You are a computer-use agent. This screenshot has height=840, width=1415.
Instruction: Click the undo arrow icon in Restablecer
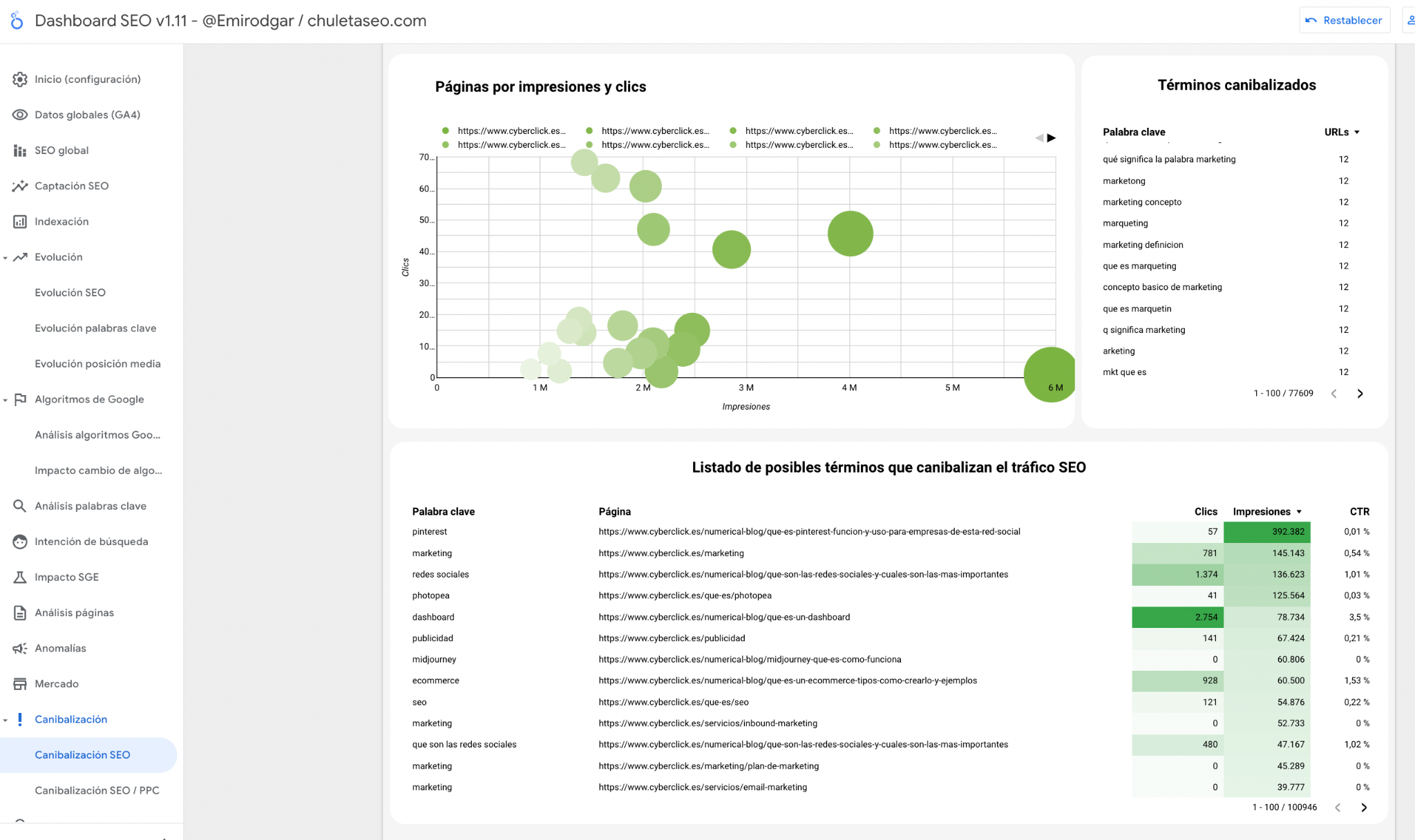pos(1311,20)
